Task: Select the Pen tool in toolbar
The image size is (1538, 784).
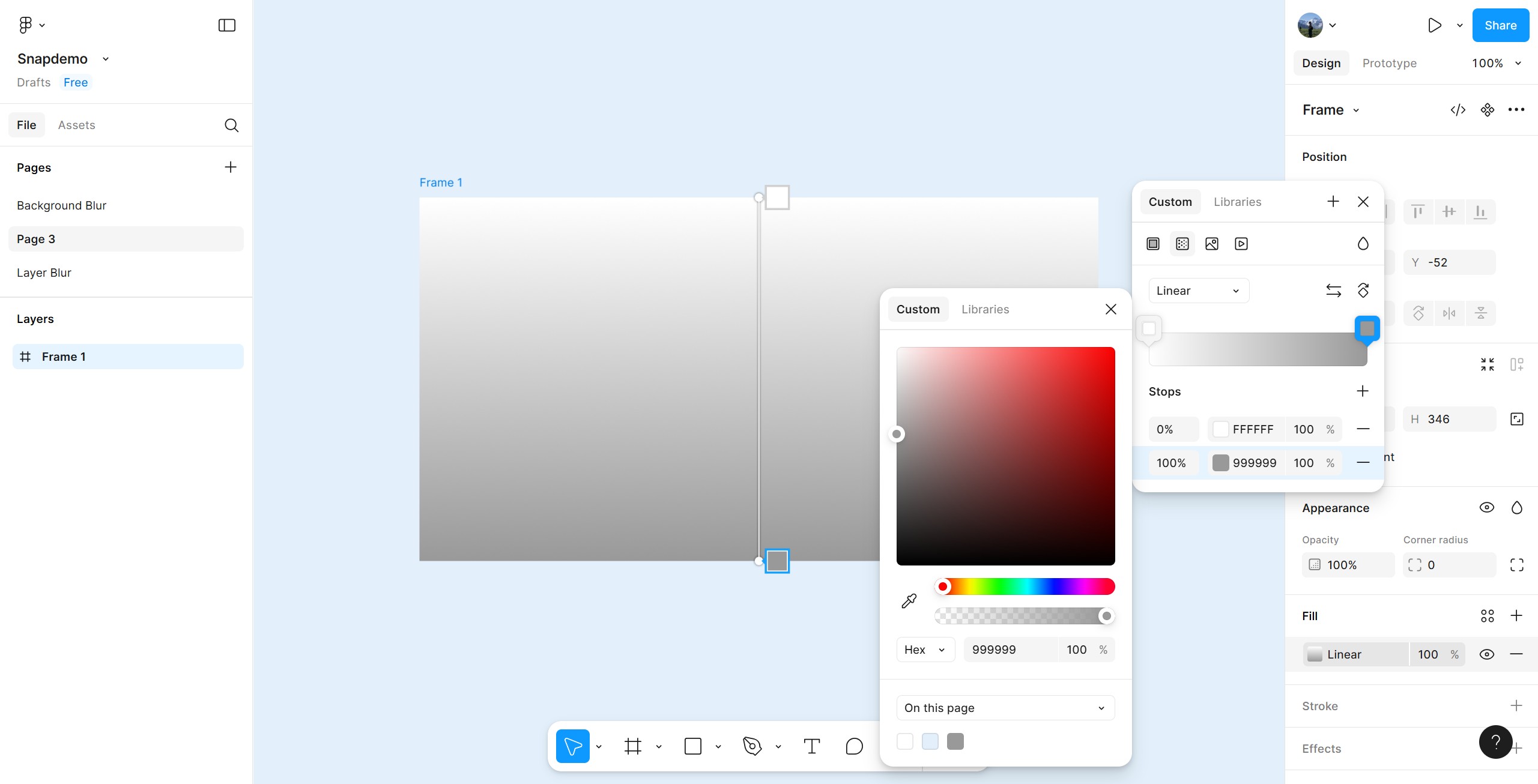Action: (x=752, y=746)
